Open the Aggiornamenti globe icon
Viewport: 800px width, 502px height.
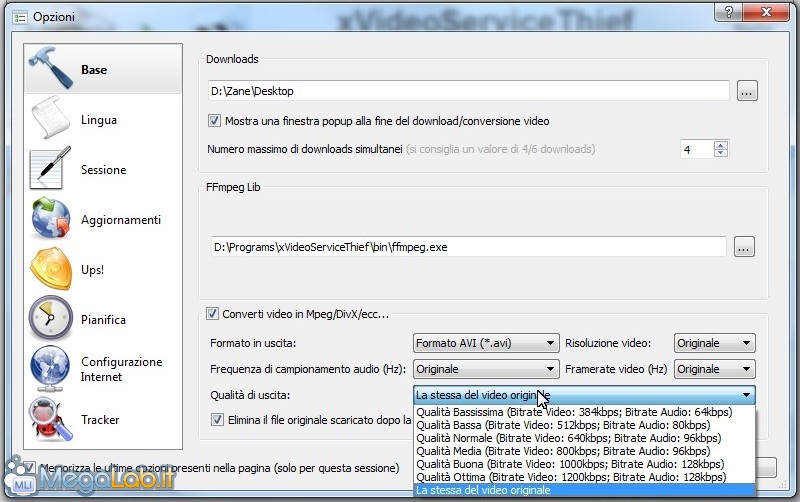51,218
